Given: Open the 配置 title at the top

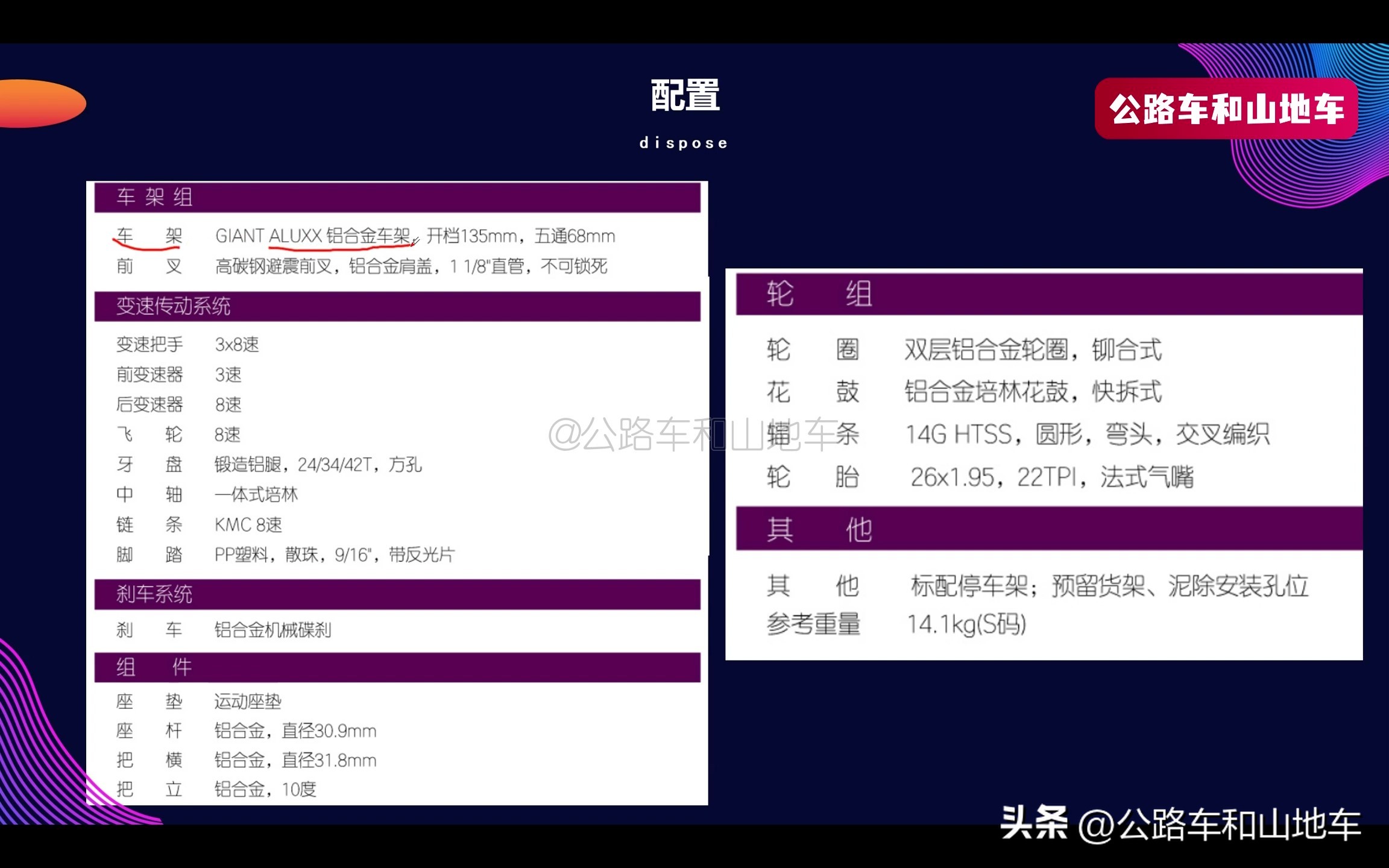Looking at the screenshot, I should (x=683, y=94).
